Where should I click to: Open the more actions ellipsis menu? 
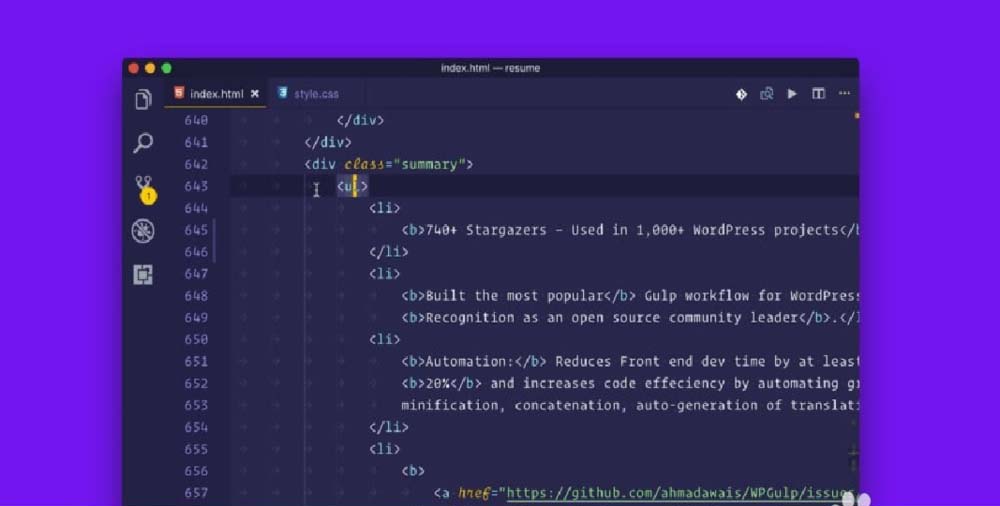[844, 93]
